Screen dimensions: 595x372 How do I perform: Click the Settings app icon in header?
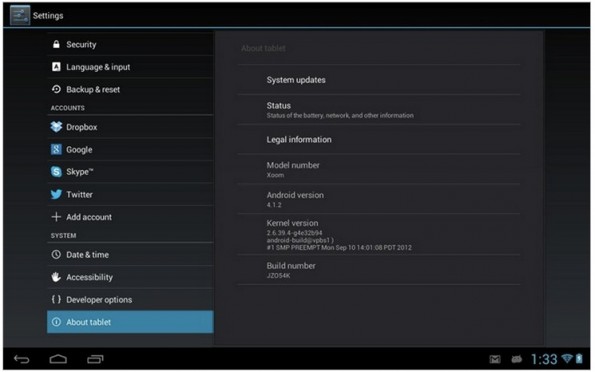tap(20, 16)
